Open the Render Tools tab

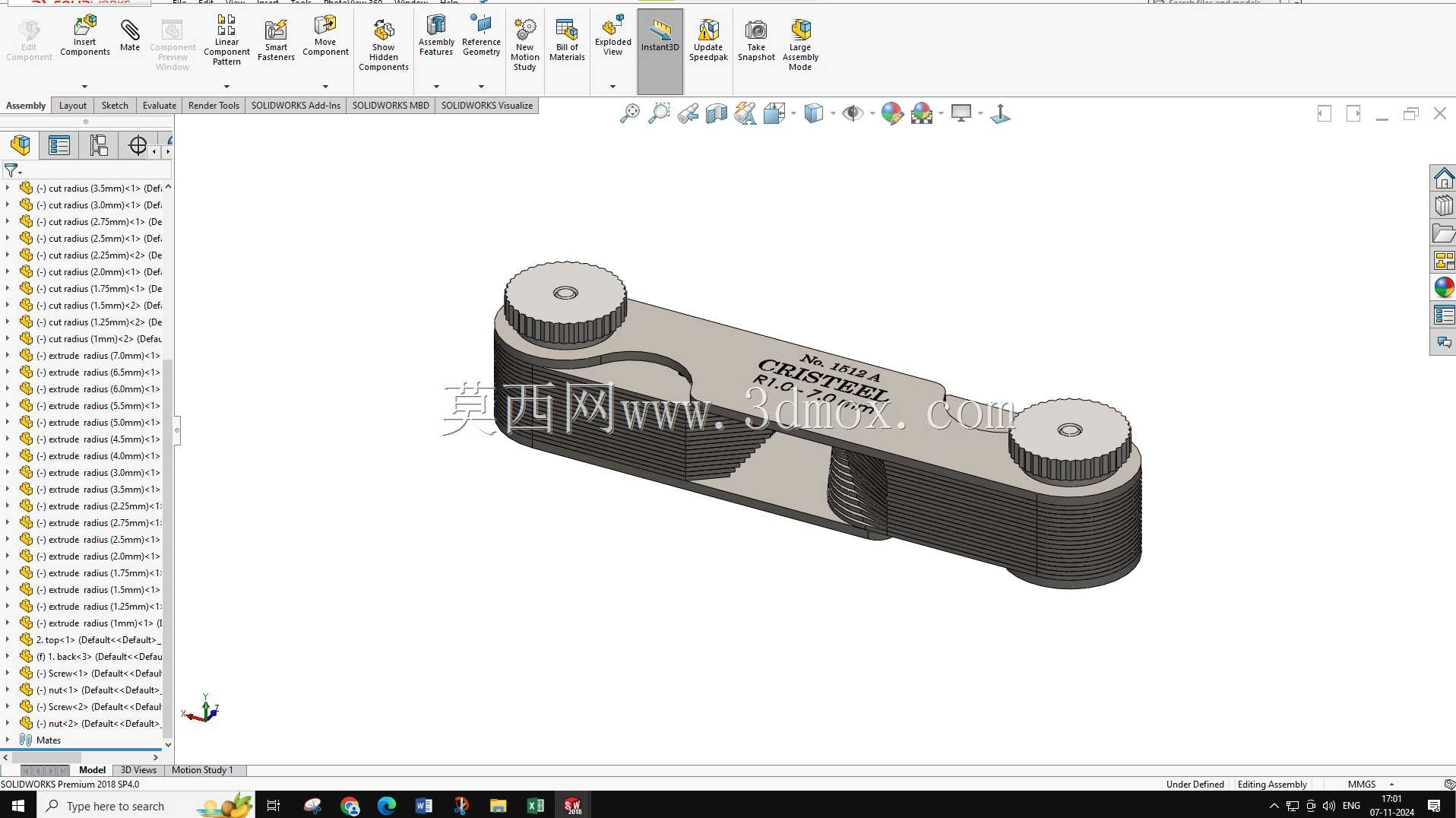(214, 106)
